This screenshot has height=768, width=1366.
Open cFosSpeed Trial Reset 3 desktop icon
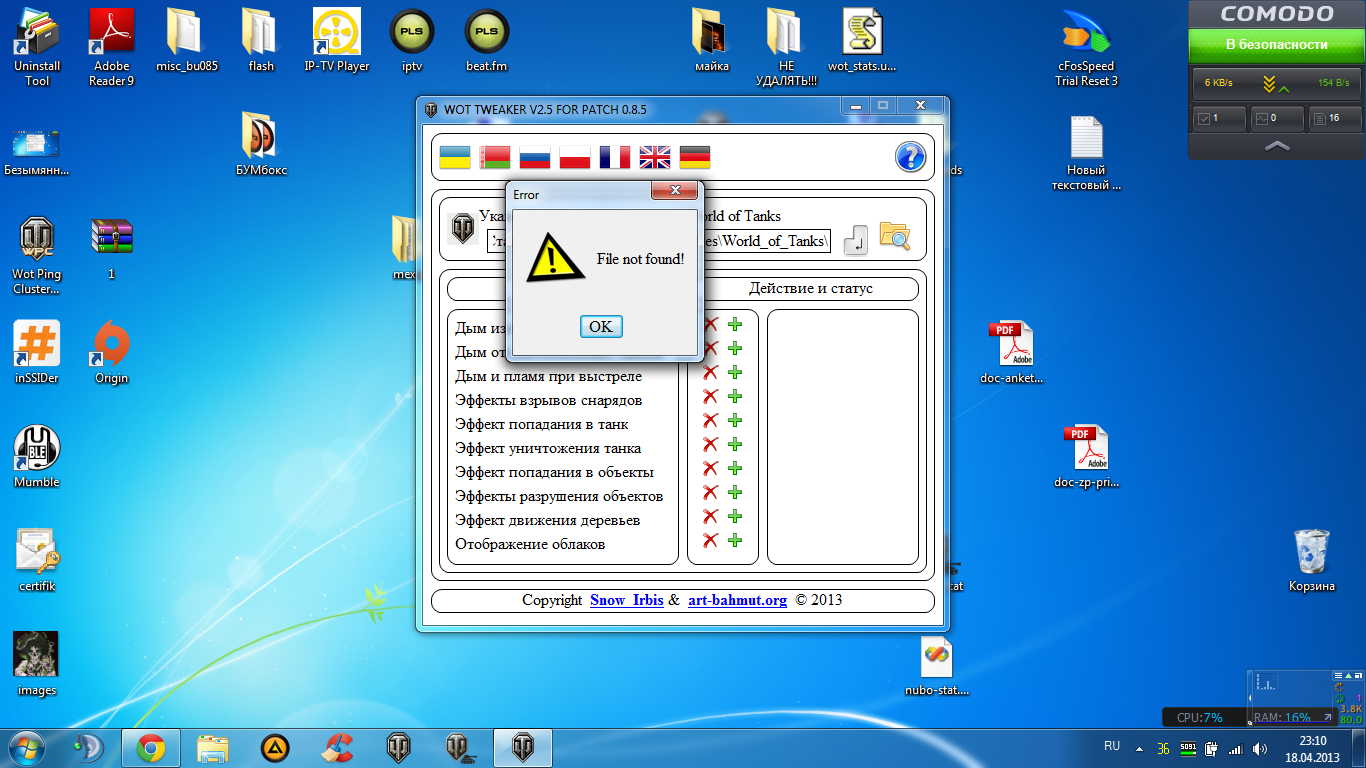click(x=1087, y=47)
